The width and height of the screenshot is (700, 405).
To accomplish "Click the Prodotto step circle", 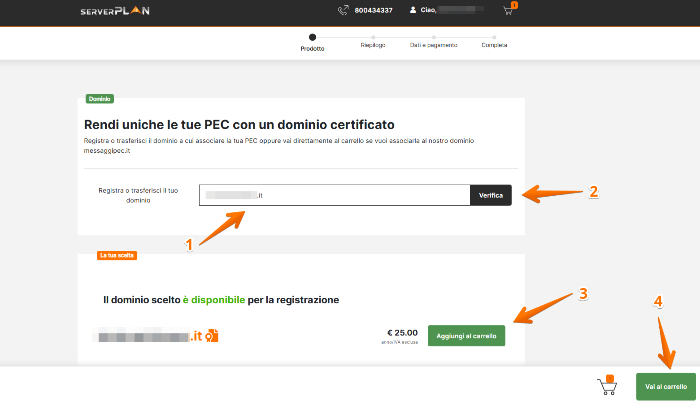I will click(312, 38).
